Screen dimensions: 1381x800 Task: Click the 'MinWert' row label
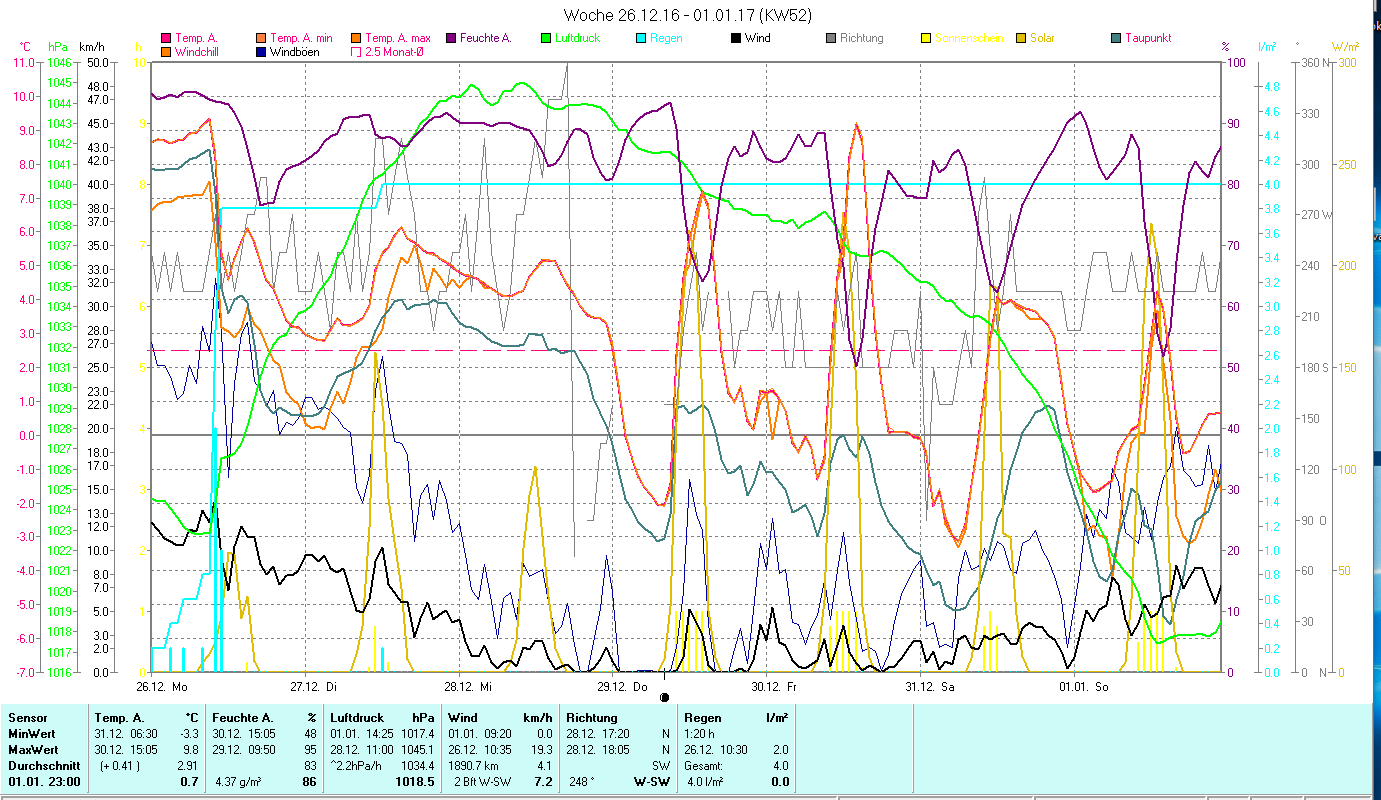(32, 734)
